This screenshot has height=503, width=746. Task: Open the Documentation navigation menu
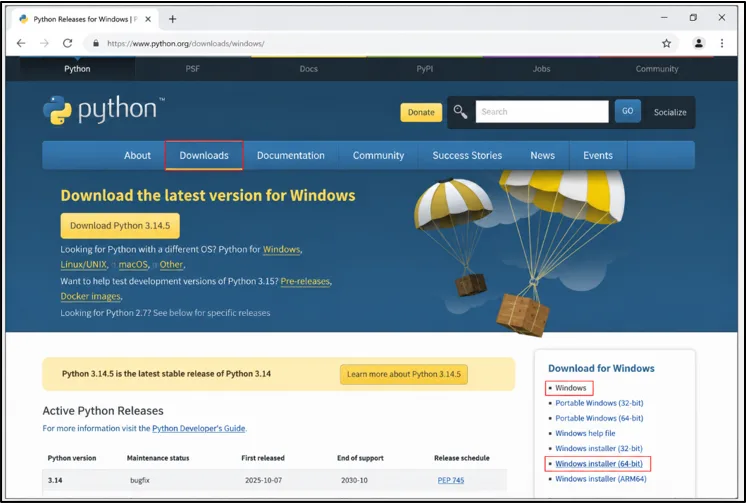coord(291,156)
